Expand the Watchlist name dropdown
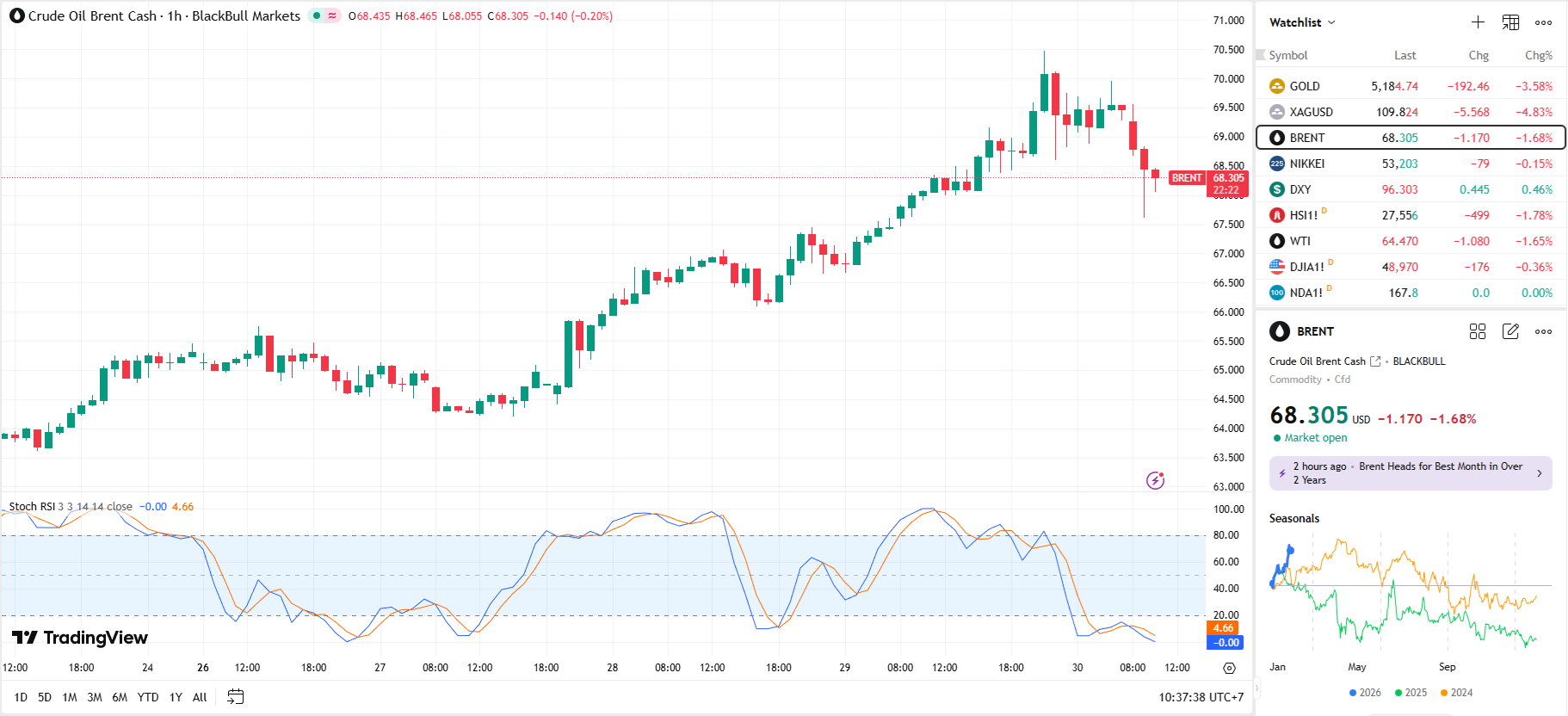This screenshot has height=716, width=1568. coord(1302,22)
